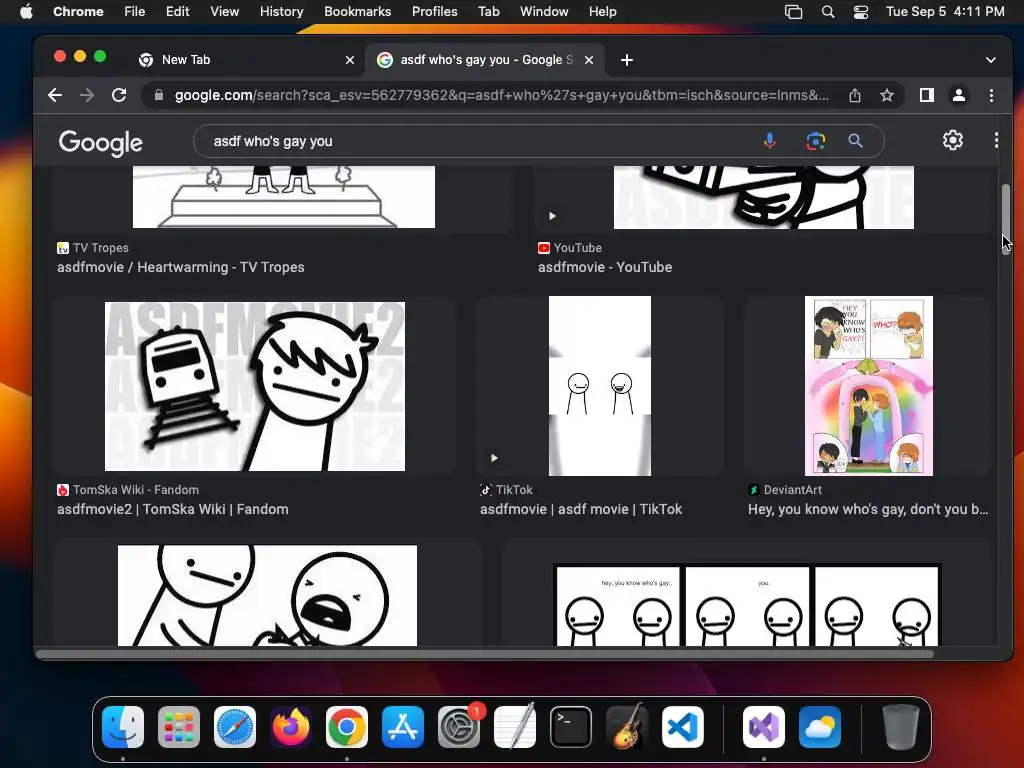Open the Tab menu
This screenshot has width=1024, height=768.
[488, 12]
